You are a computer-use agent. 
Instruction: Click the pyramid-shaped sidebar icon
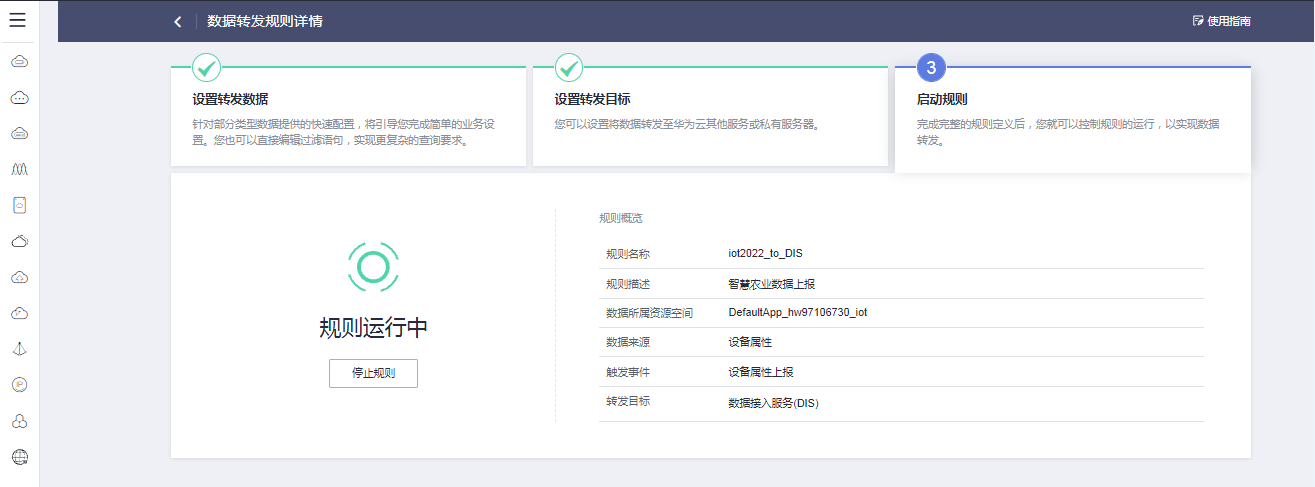(19, 349)
